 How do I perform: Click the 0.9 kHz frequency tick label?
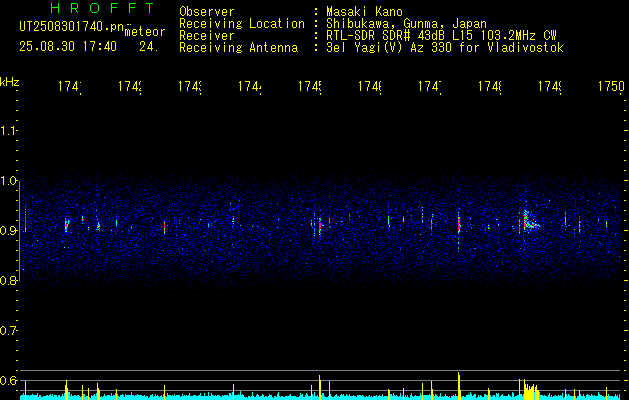tap(8, 231)
